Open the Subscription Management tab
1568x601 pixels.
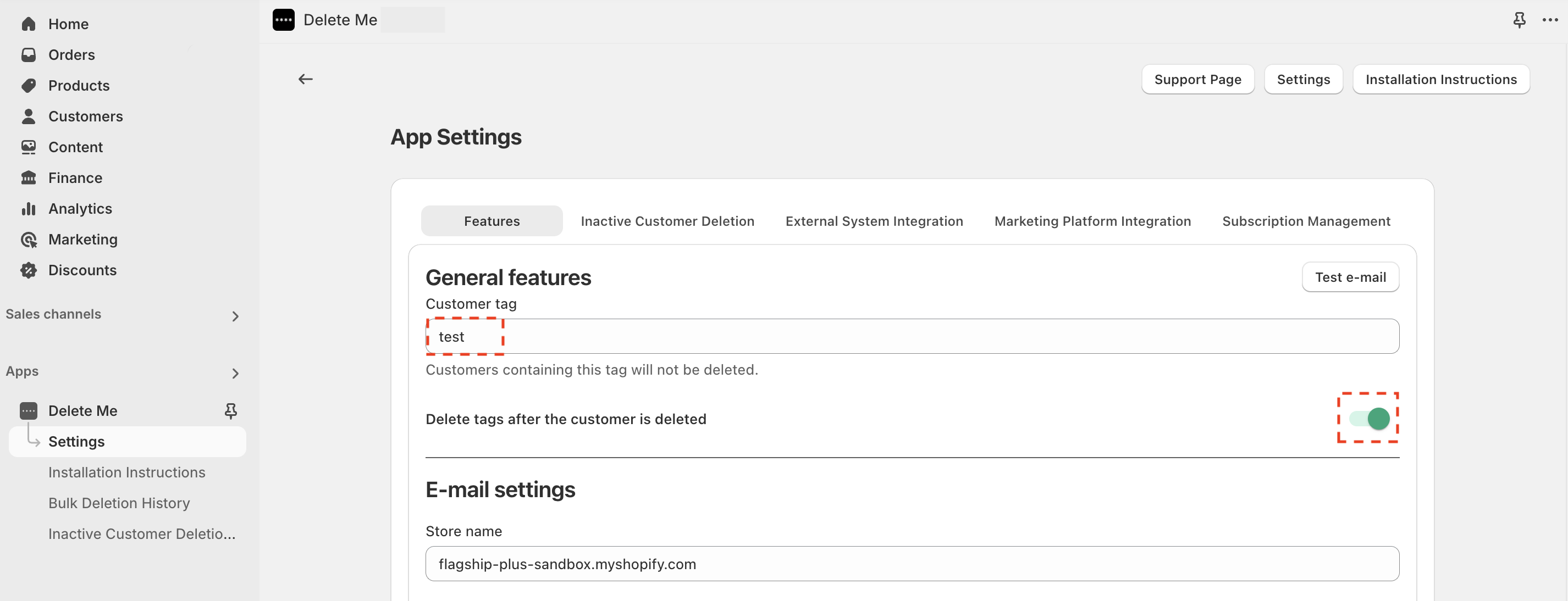pos(1306,221)
